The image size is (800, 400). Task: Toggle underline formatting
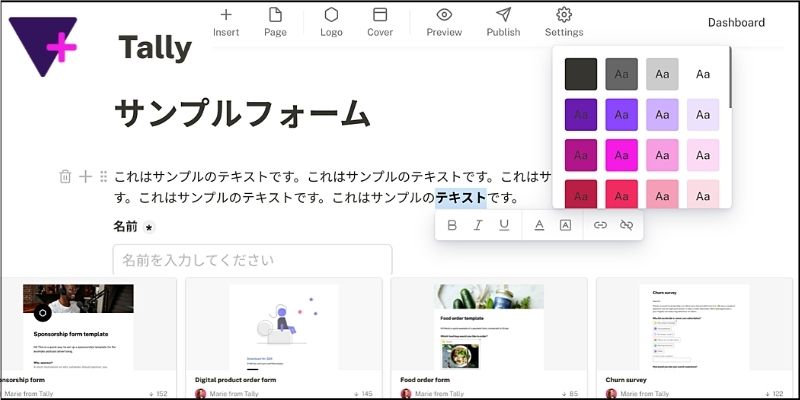point(504,225)
